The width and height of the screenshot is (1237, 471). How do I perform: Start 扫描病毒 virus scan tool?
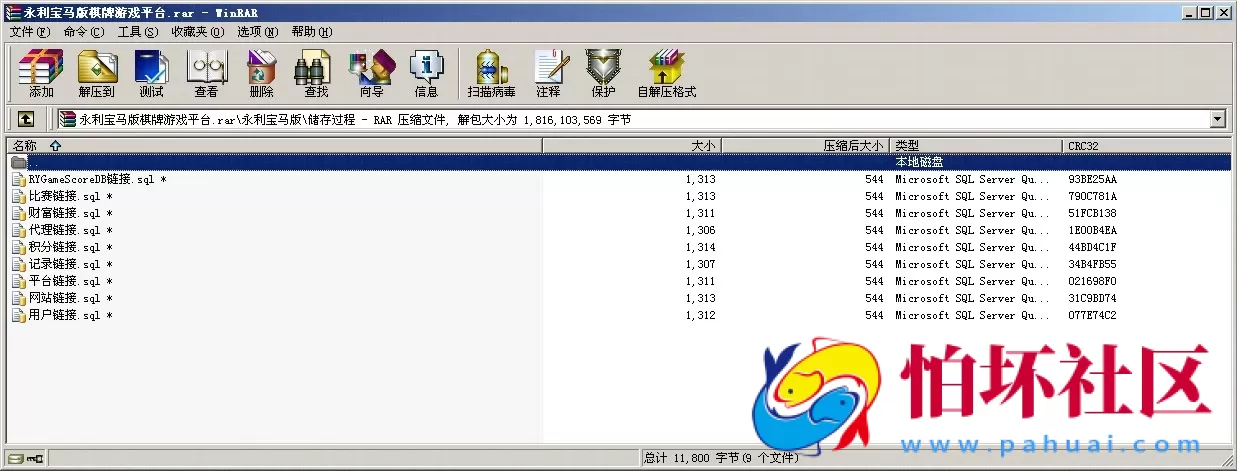coord(491,73)
